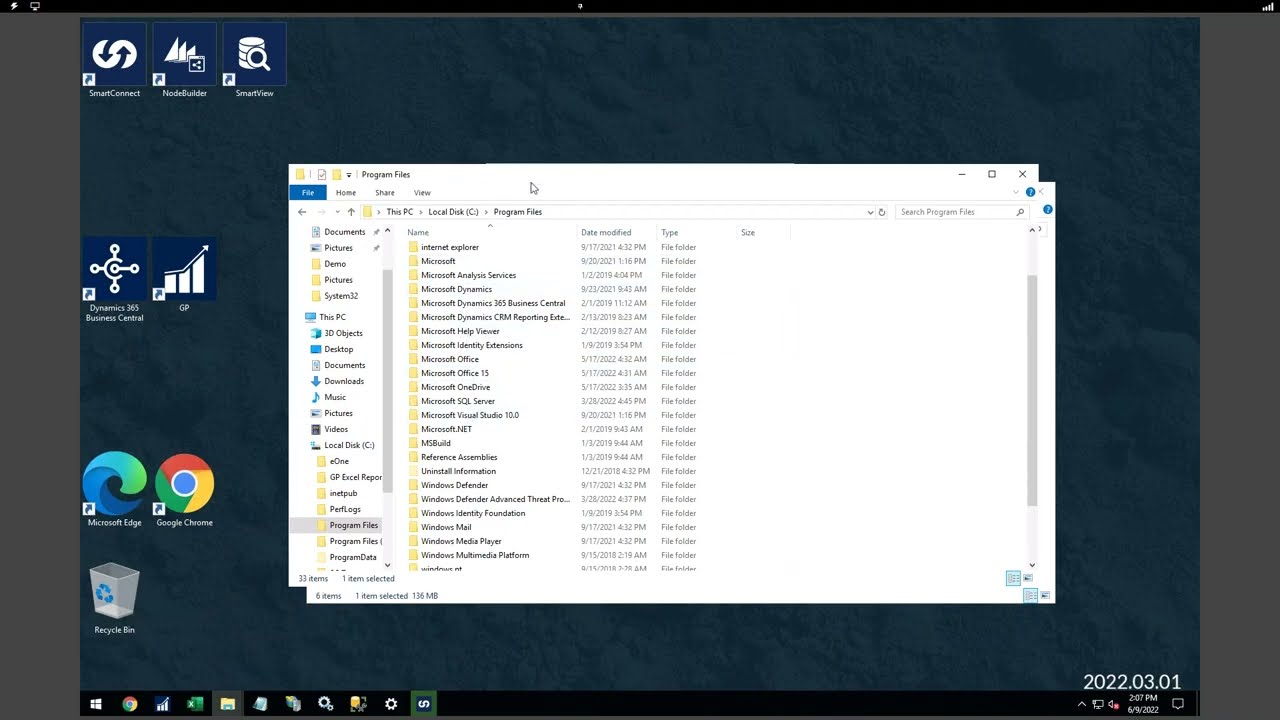Image resolution: width=1280 pixels, height=720 pixels.
Task: Select System32 in Quick access
Action: [x=341, y=296]
